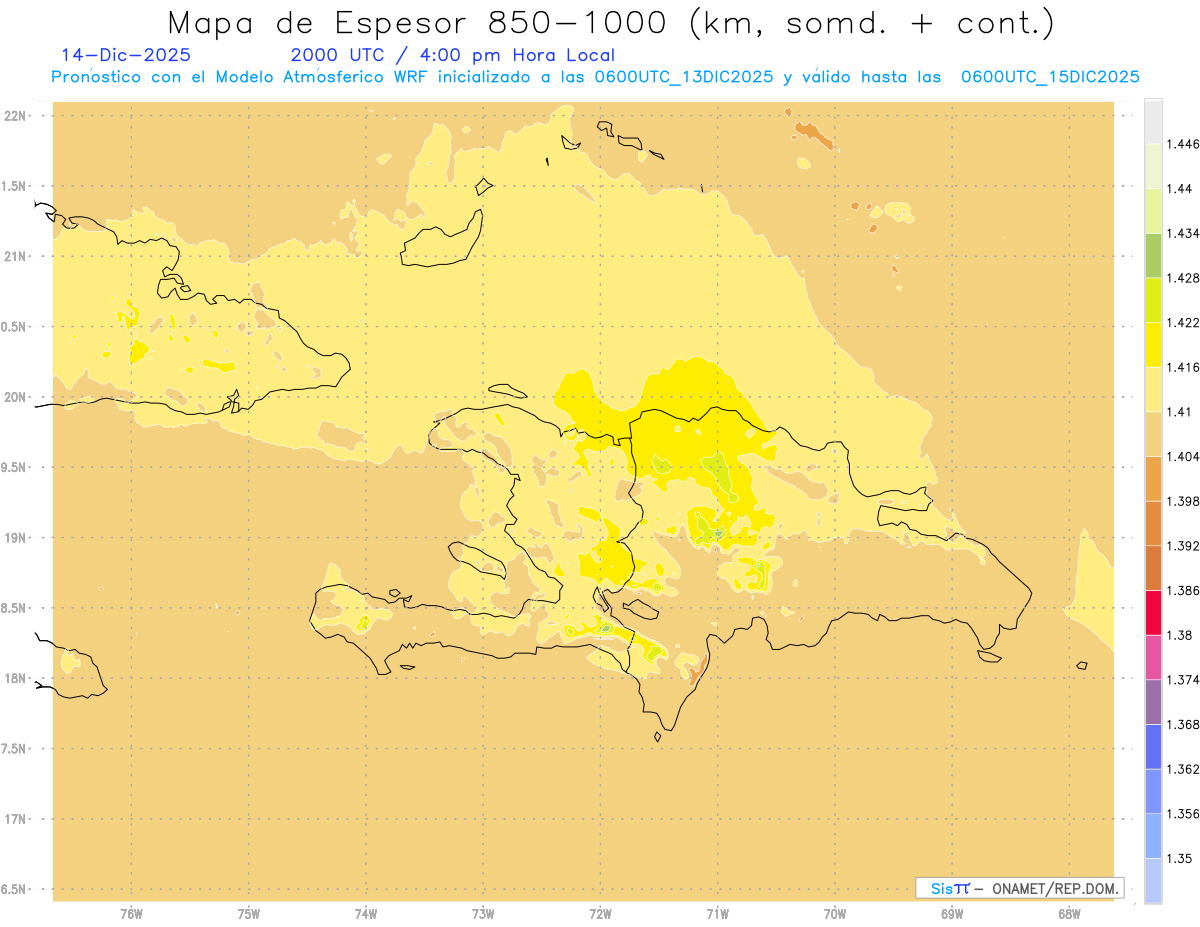Click the yellow-green legend swatch between 1.422 and 1.428
The image size is (1200, 927).
[1153, 300]
